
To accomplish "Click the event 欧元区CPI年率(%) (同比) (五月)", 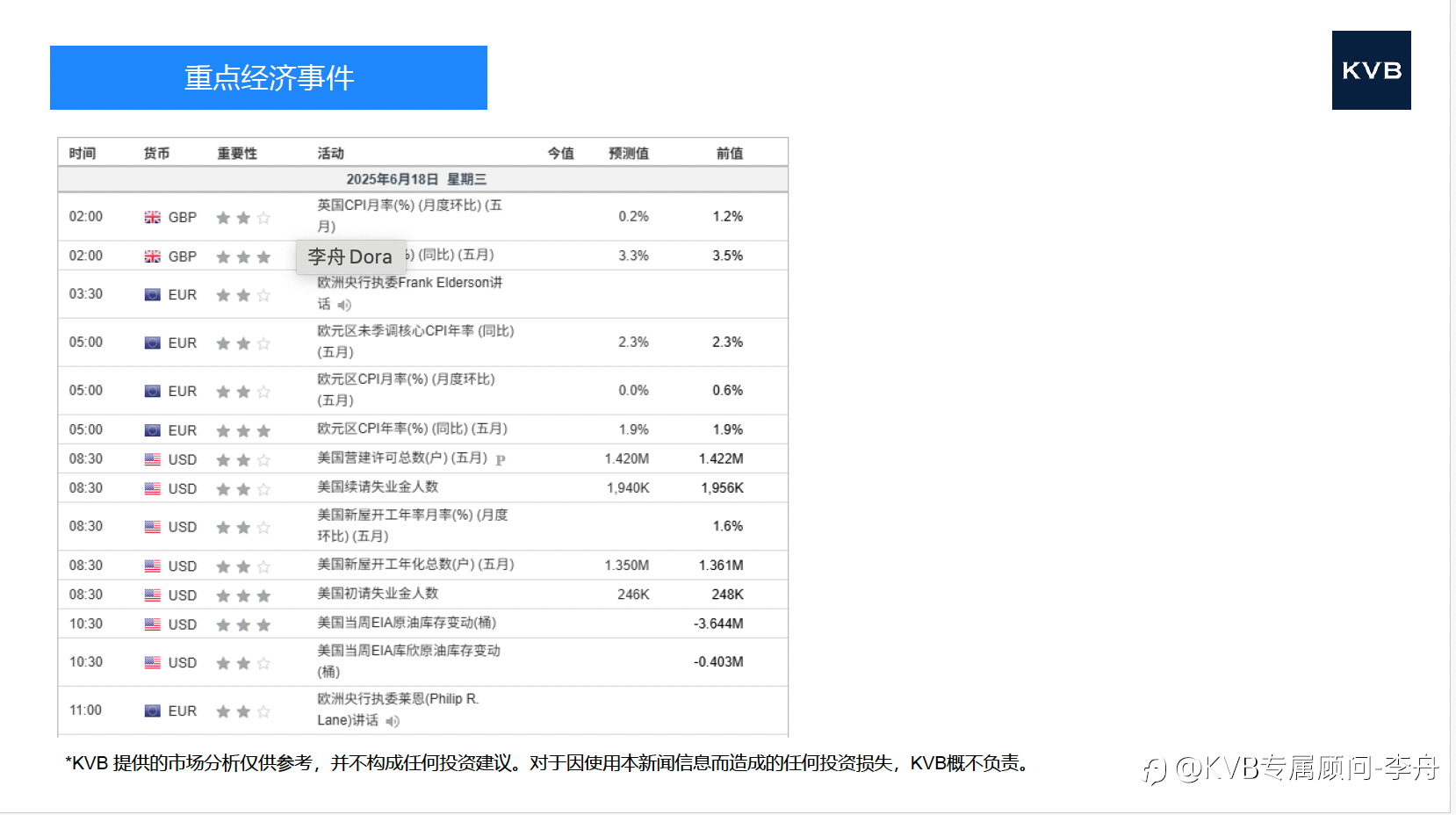I will pyautogui.click(x=412, y=429).
